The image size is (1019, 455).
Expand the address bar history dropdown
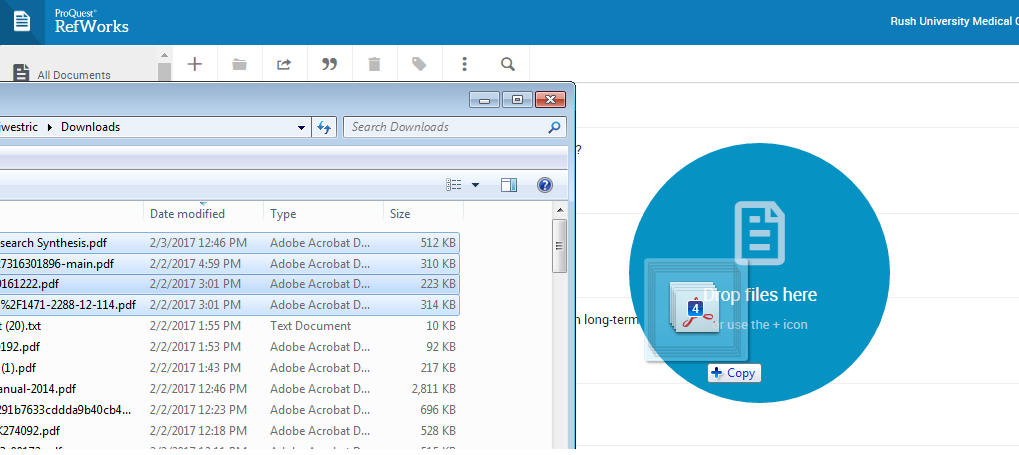(x=302, y=127)
